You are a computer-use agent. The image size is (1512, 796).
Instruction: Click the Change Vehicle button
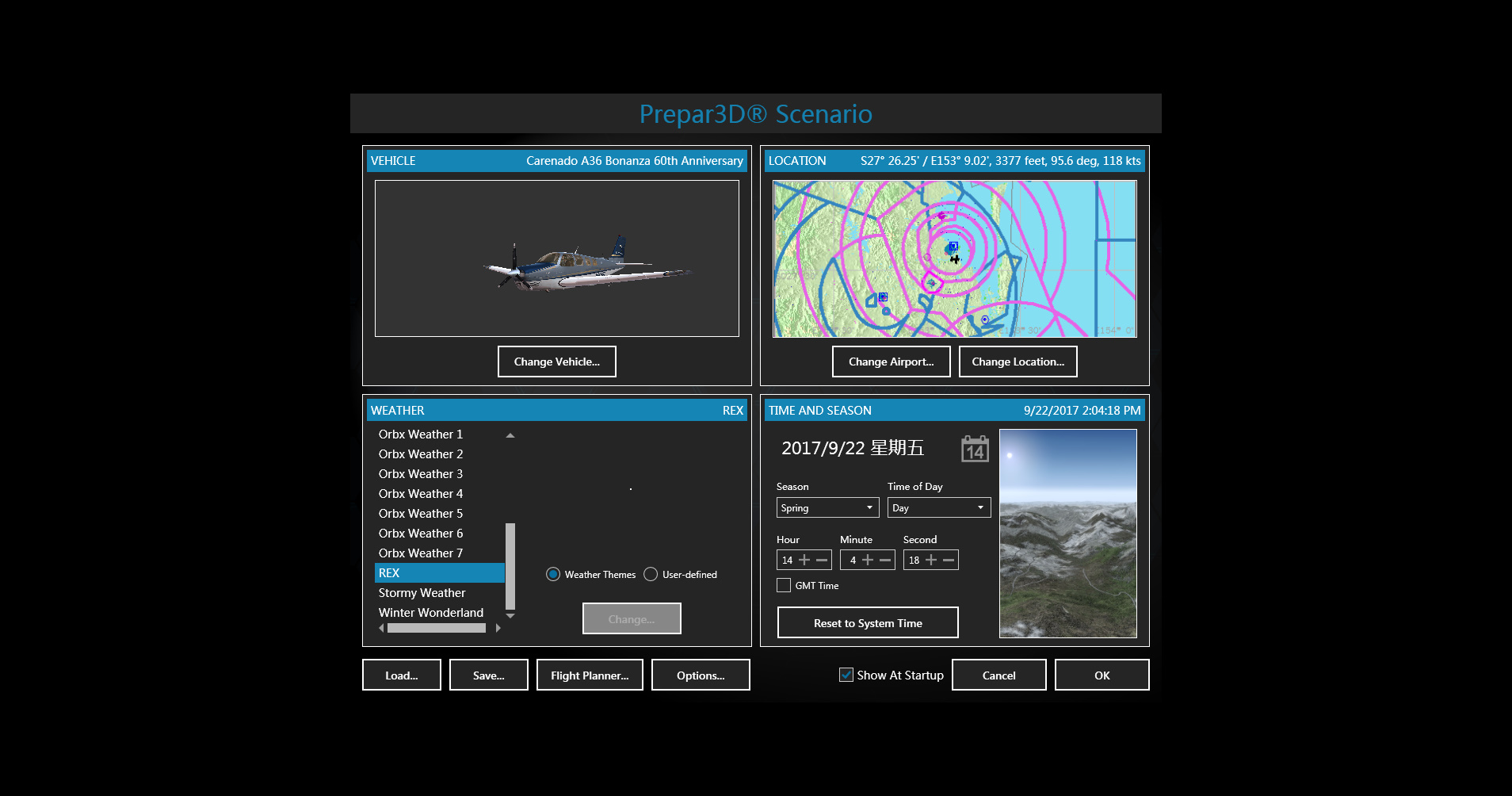[x=556, y=362]
